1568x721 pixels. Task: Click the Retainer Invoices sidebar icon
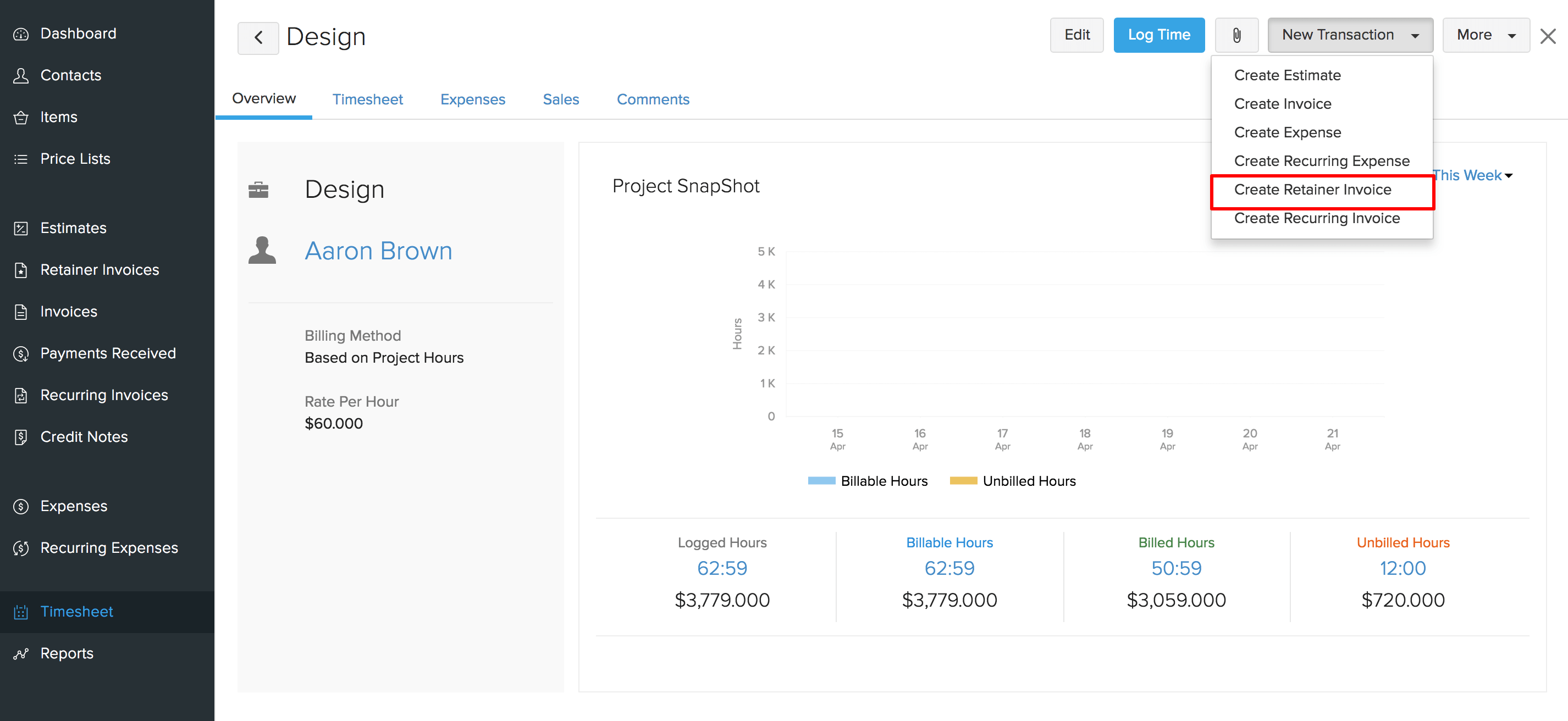click(21, 270)
